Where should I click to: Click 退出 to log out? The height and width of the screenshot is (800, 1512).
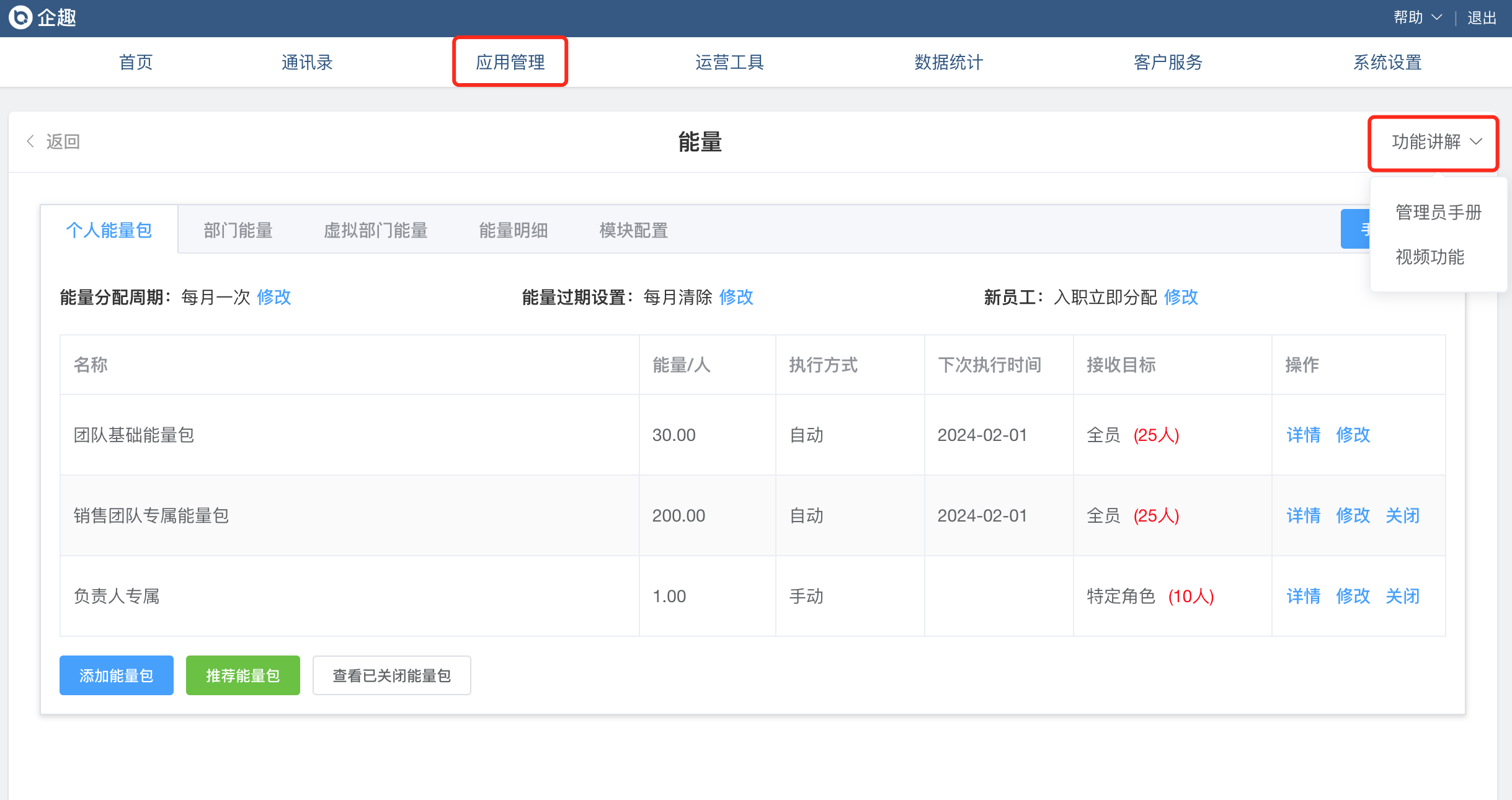tap(1482, 17)
